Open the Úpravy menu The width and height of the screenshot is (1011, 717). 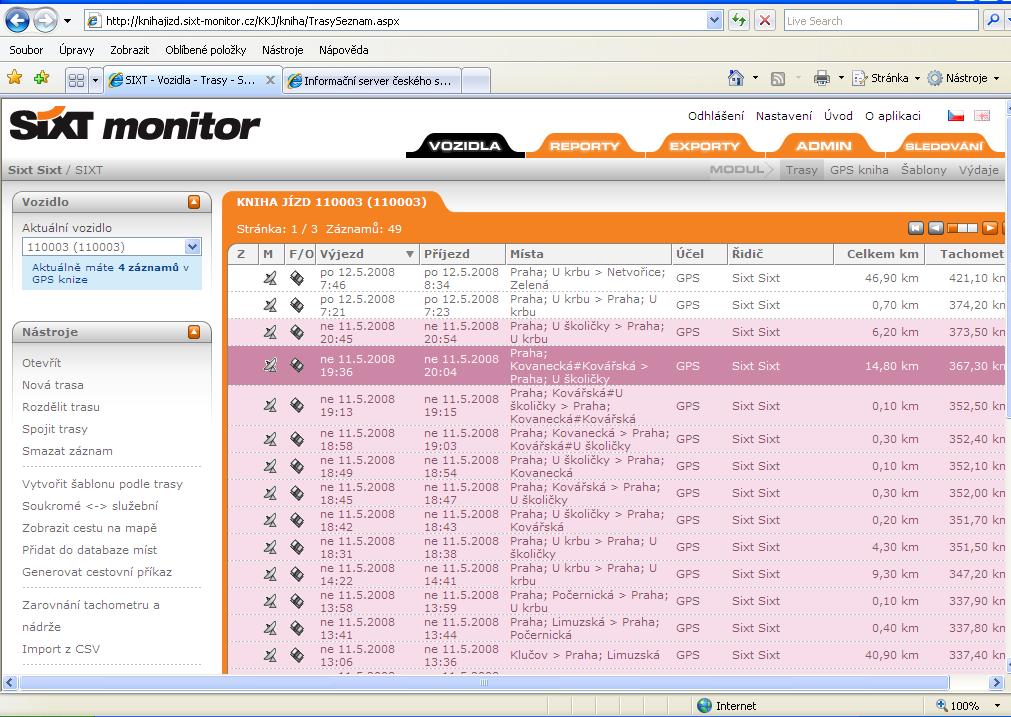click(x=77, y=50)
